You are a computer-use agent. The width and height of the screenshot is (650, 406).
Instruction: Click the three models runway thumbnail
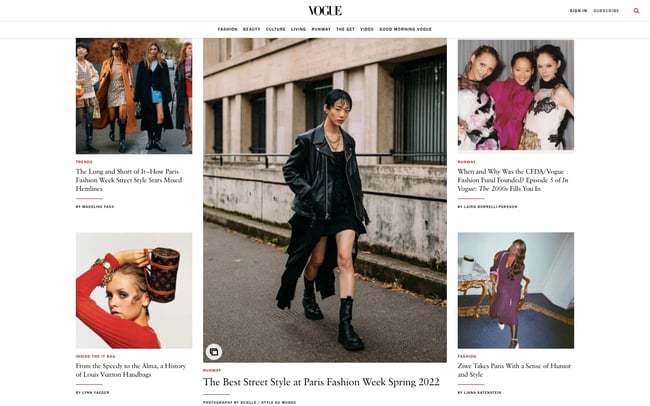(x=516, y=95)
